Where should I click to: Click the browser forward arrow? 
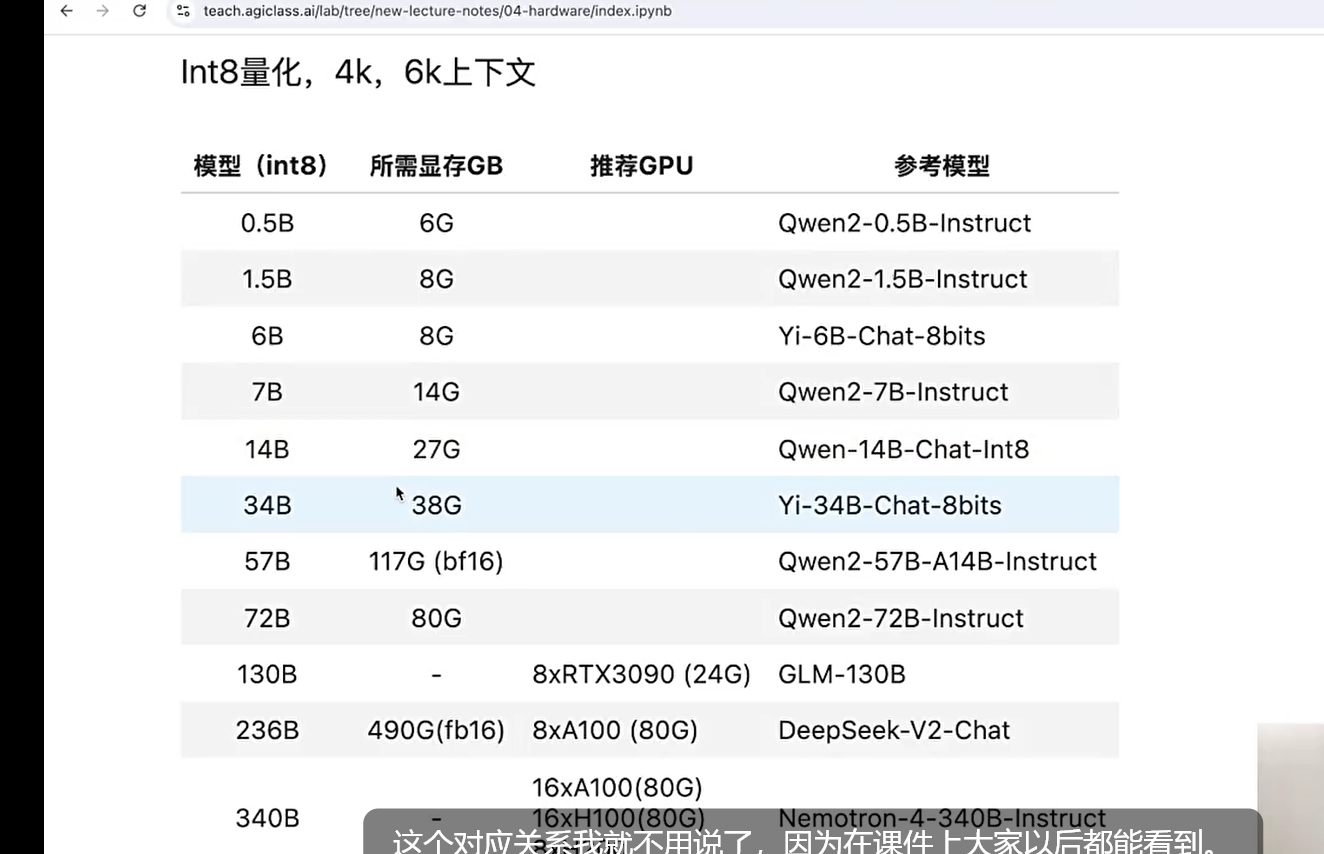[x=103, y=11]
